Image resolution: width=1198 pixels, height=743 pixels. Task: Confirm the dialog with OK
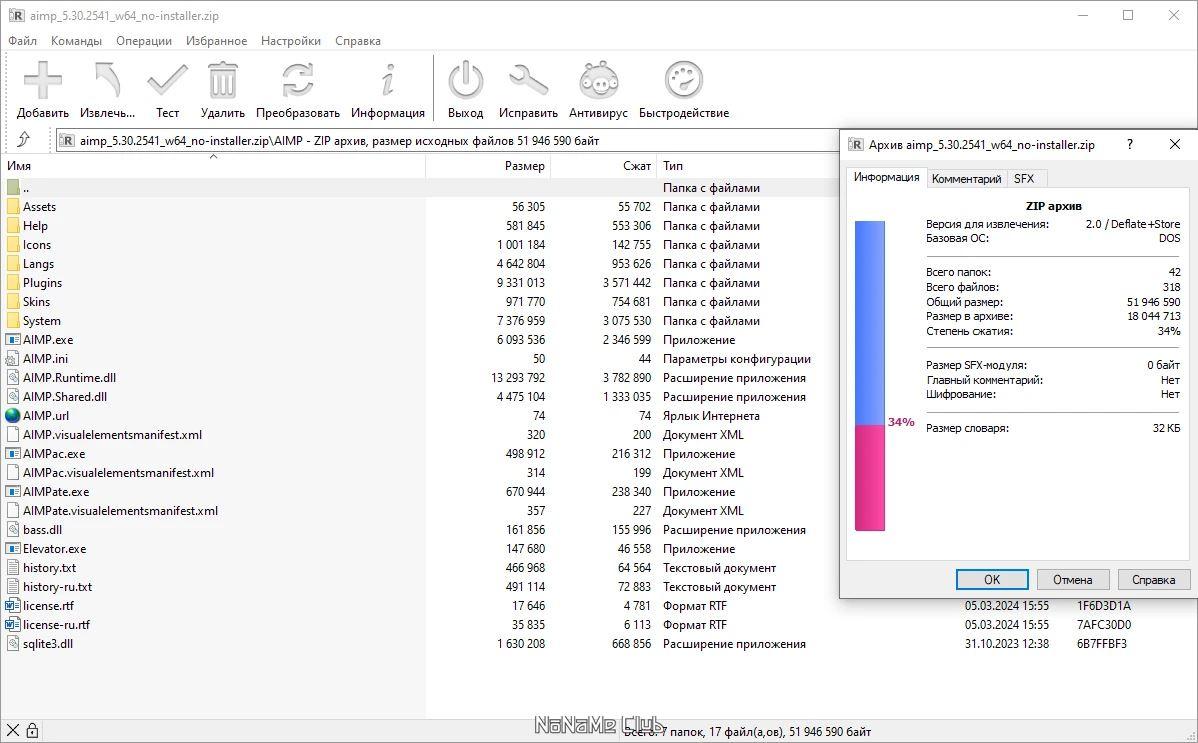(992, 579)
